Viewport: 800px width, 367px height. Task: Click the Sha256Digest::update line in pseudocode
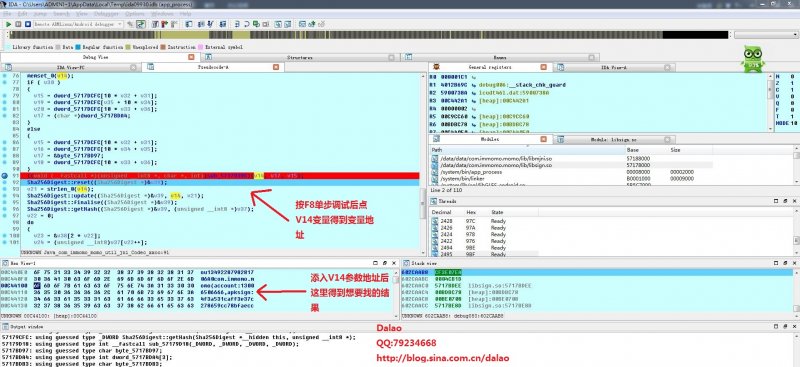115,195
